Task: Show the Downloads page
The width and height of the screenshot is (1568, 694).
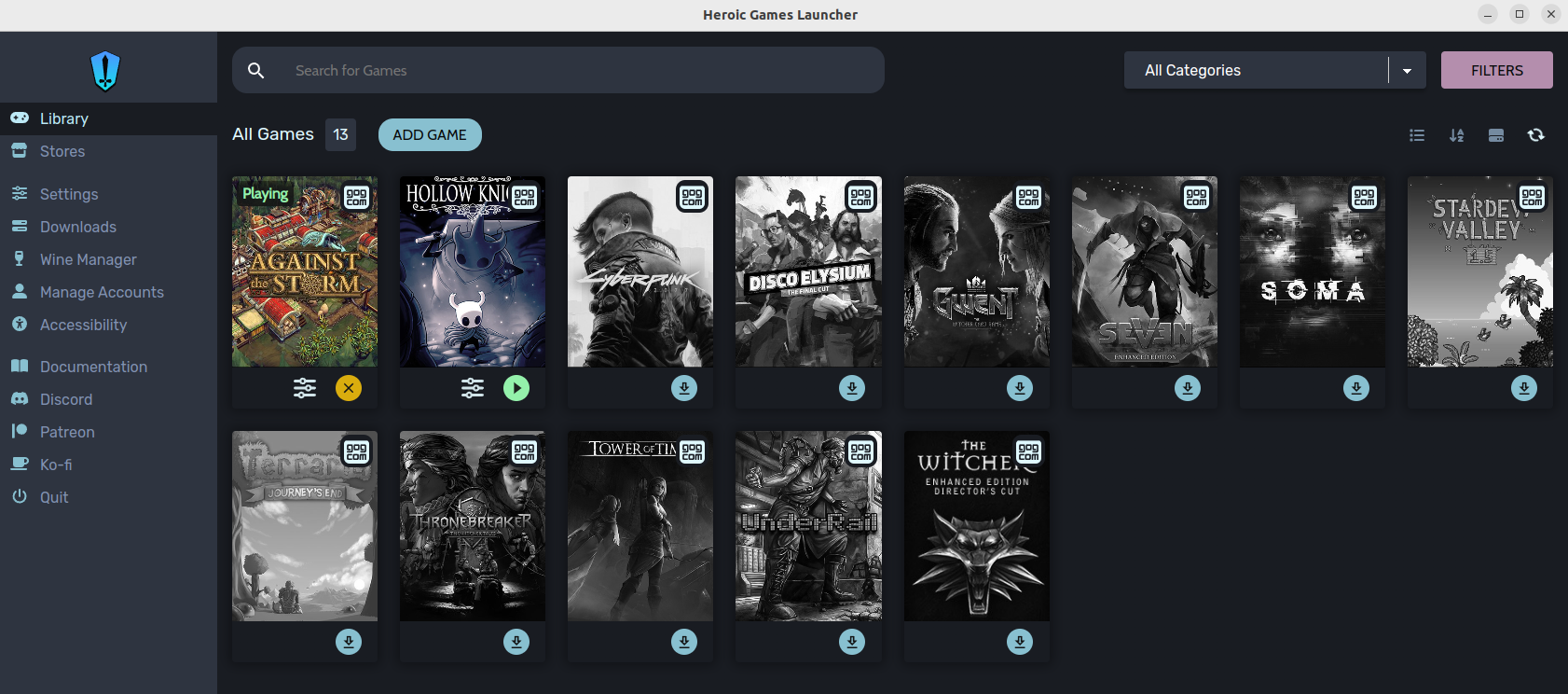Action: pos(108,227)
